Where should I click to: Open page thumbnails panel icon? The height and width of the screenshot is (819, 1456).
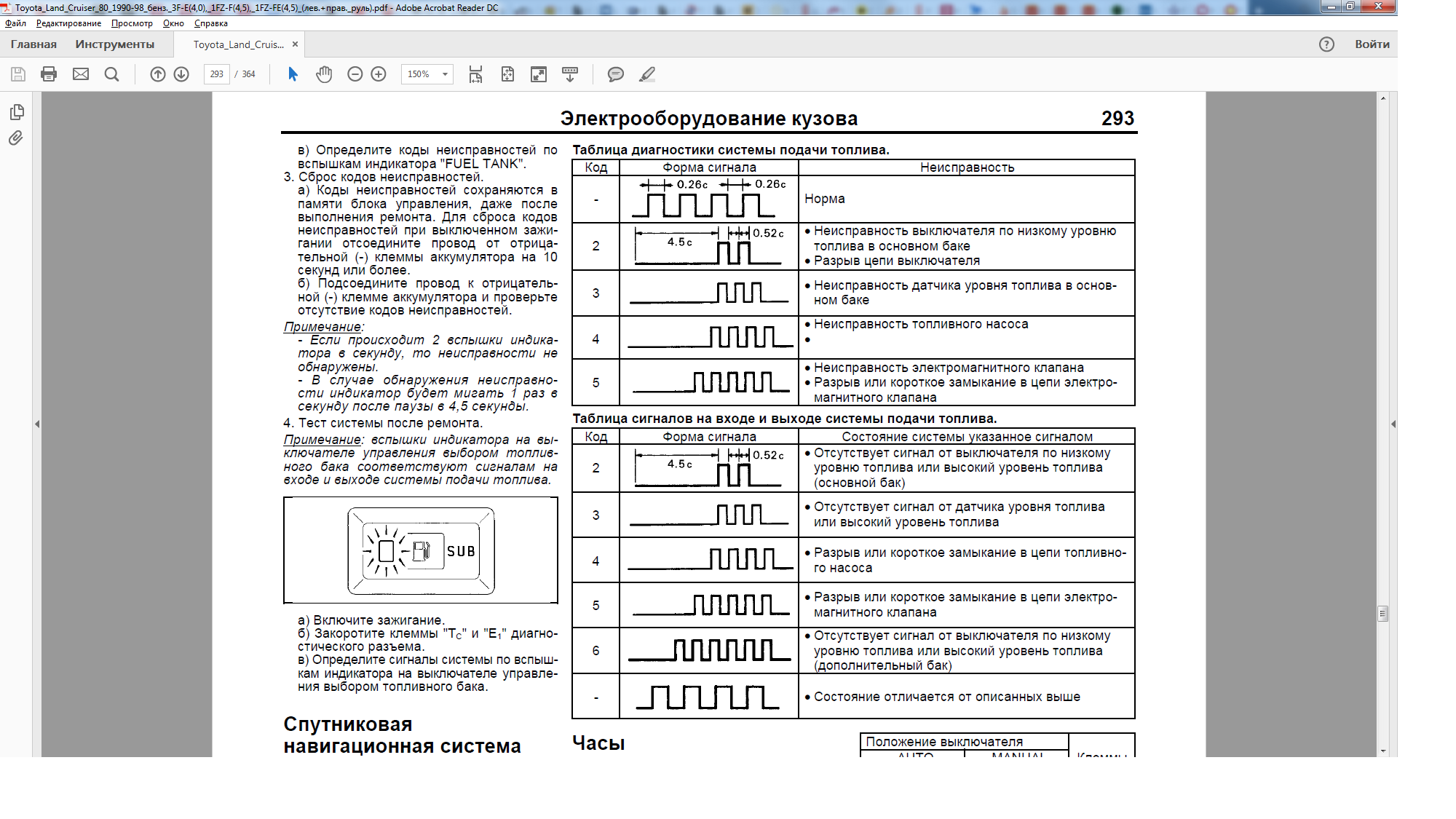click(17, 112)
